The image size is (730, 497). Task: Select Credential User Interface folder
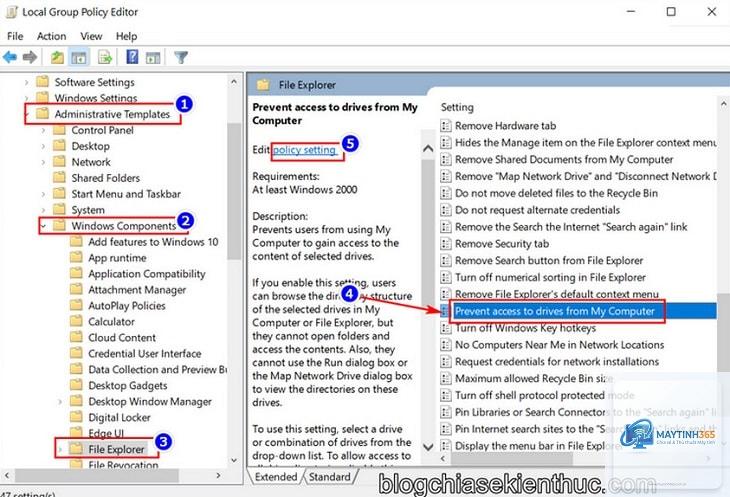pyautogui.click(x=145, y=353)
